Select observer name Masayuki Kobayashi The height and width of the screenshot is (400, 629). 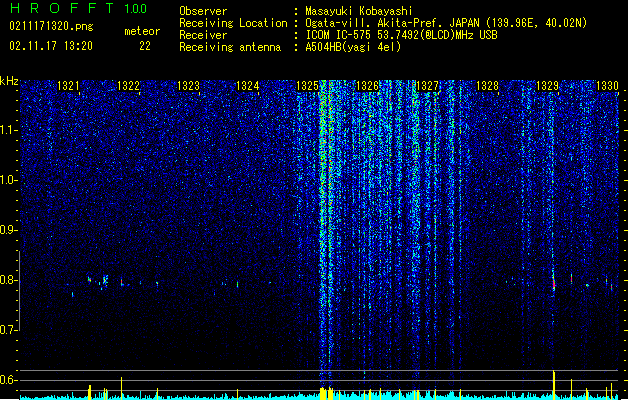pyautogui.click(x=359, y=11)
